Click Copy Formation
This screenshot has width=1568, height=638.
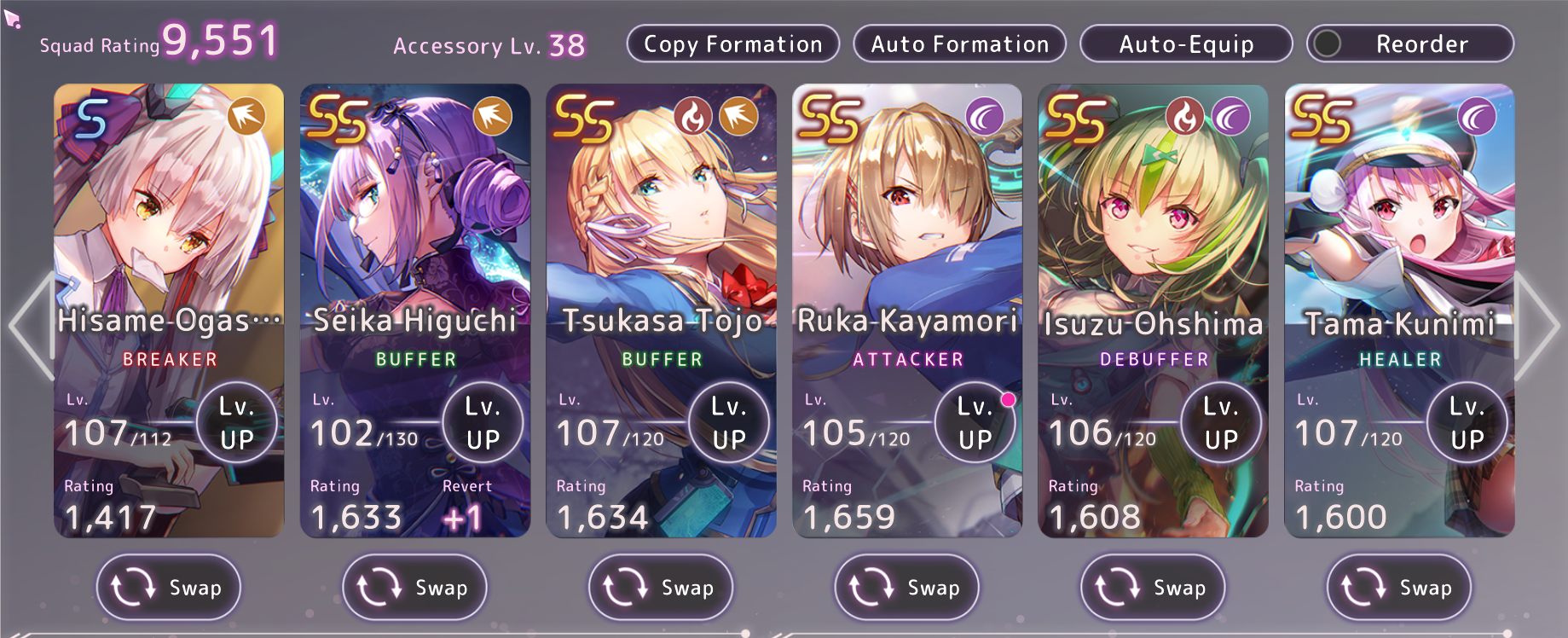click(733, 43)
